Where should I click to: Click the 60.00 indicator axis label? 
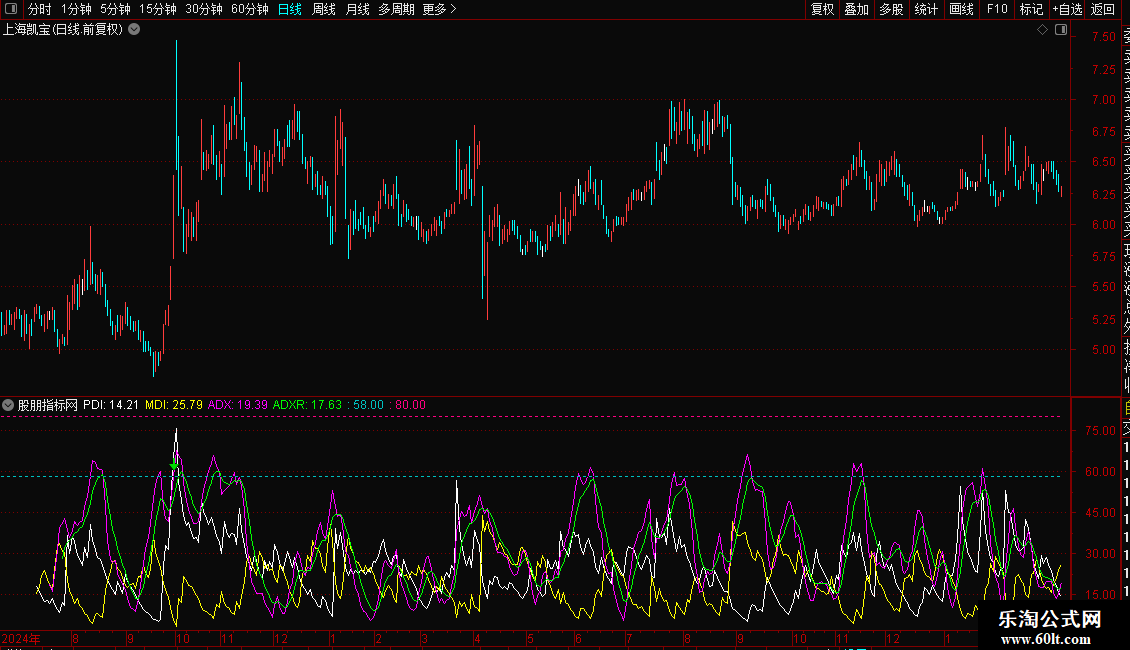tap(1100, 472)
